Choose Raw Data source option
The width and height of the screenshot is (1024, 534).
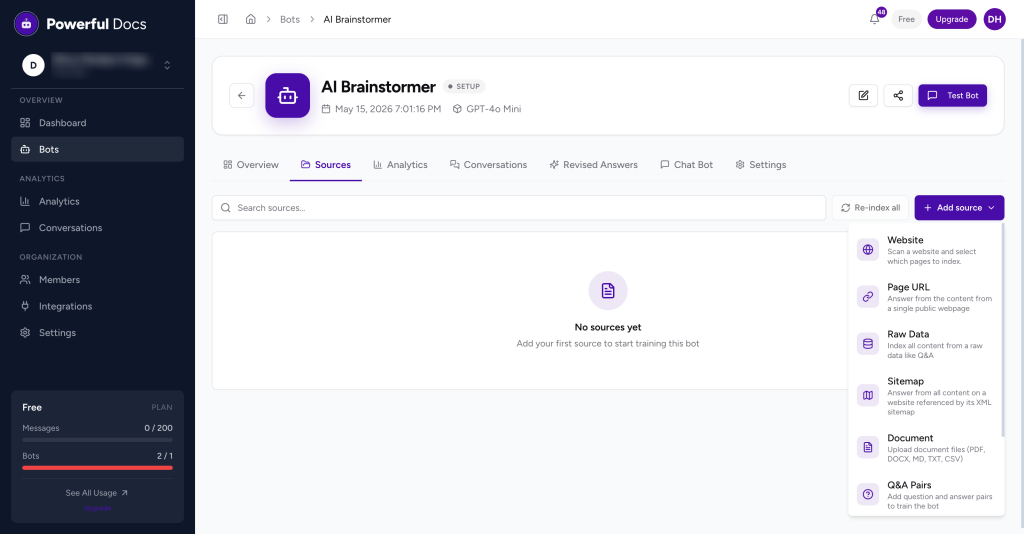[x=926, y=344]
